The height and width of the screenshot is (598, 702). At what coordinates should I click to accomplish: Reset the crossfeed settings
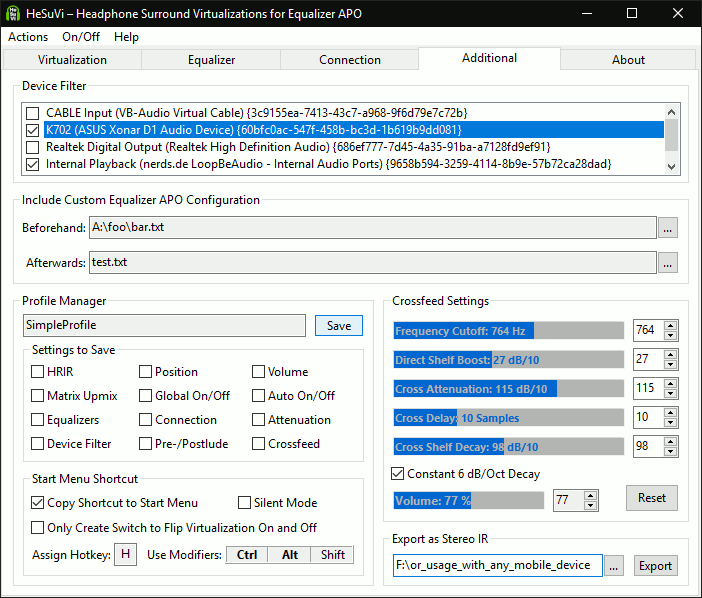click(x=651, y=498)
